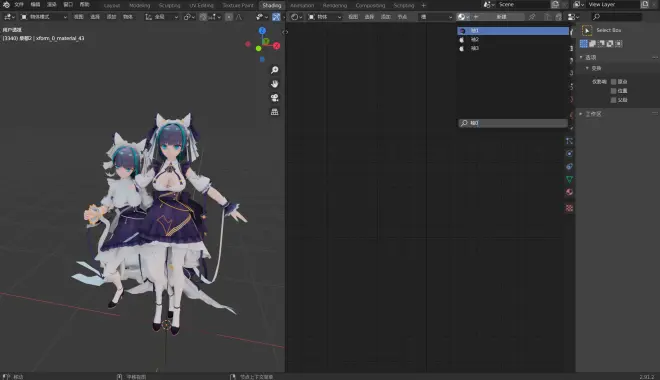This screenshot has height=380, width=660.
Task: Click the red X axis gizmo ball
Action: pyautogui.click(x=277, y=46)
